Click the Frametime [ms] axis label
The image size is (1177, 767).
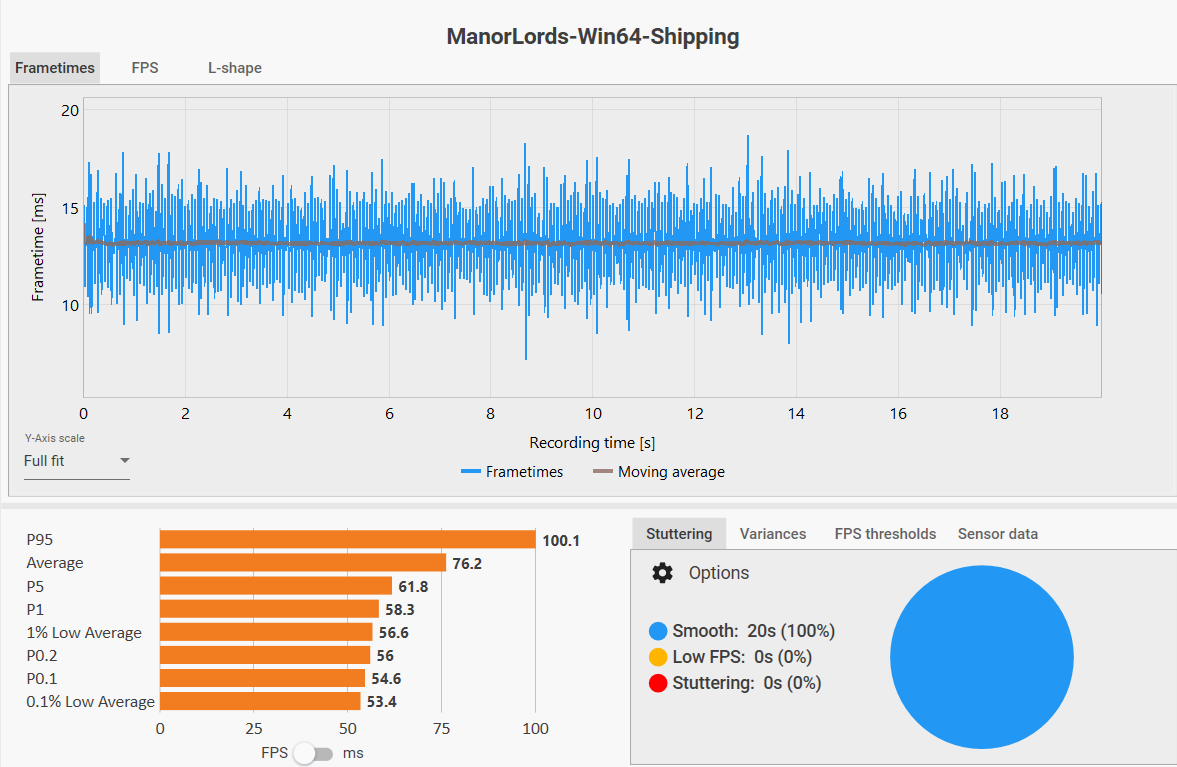(38, 247)
